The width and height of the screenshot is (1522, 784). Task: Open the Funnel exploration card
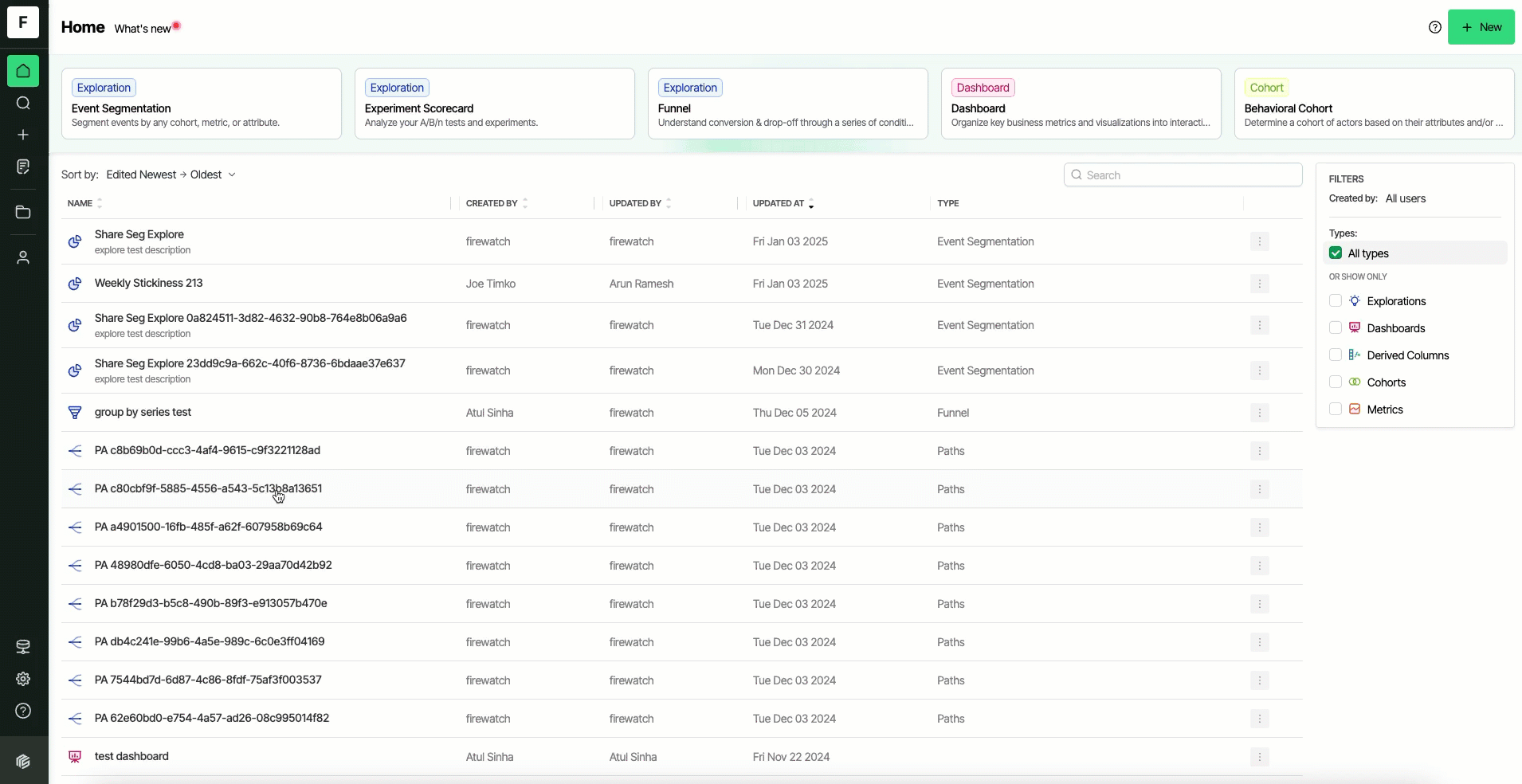[x=788, y=104]
